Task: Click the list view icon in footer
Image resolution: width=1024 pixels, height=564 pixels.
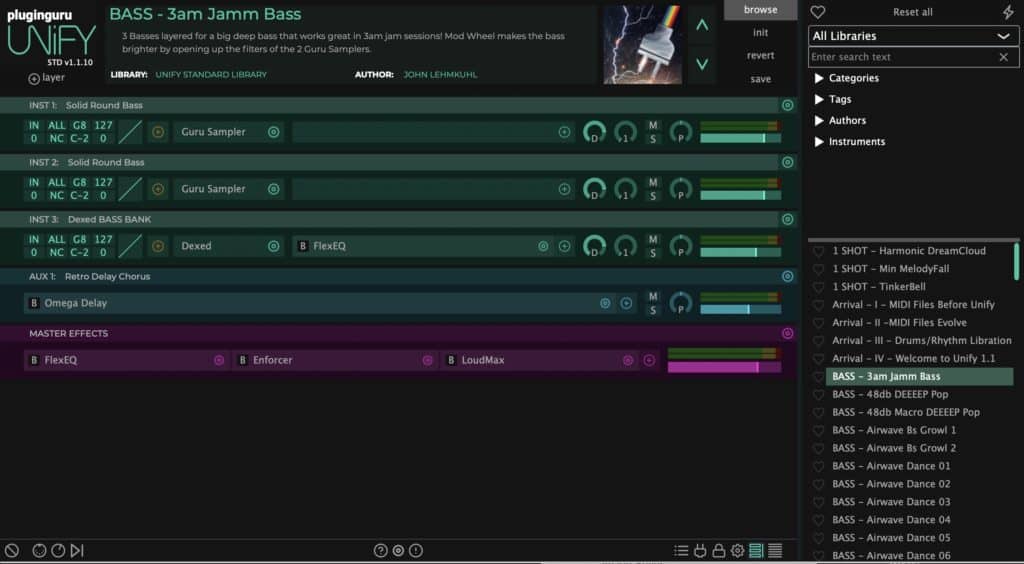Action: click(681, 551)
